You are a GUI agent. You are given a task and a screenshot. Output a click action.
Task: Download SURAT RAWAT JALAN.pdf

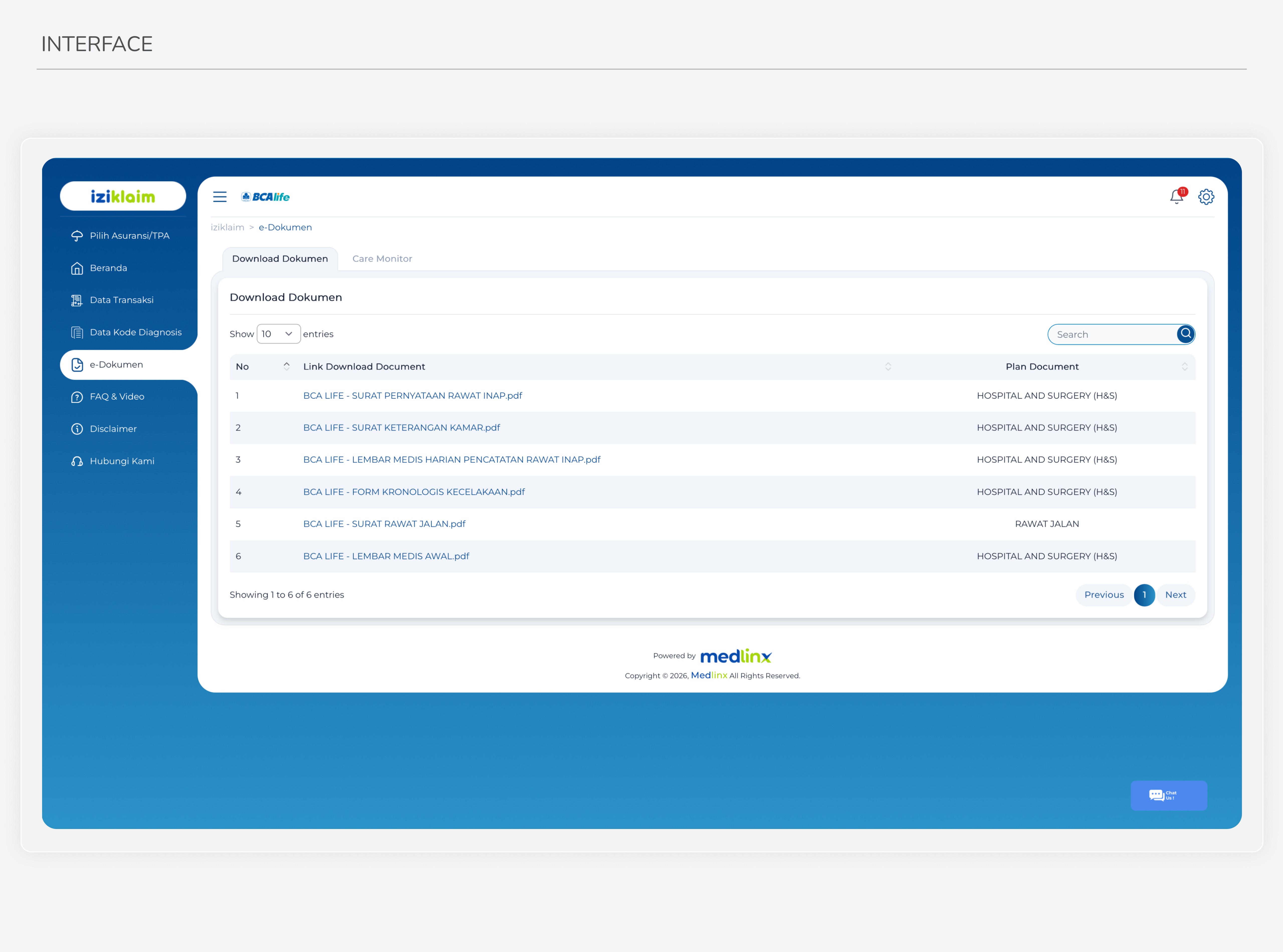384,524
